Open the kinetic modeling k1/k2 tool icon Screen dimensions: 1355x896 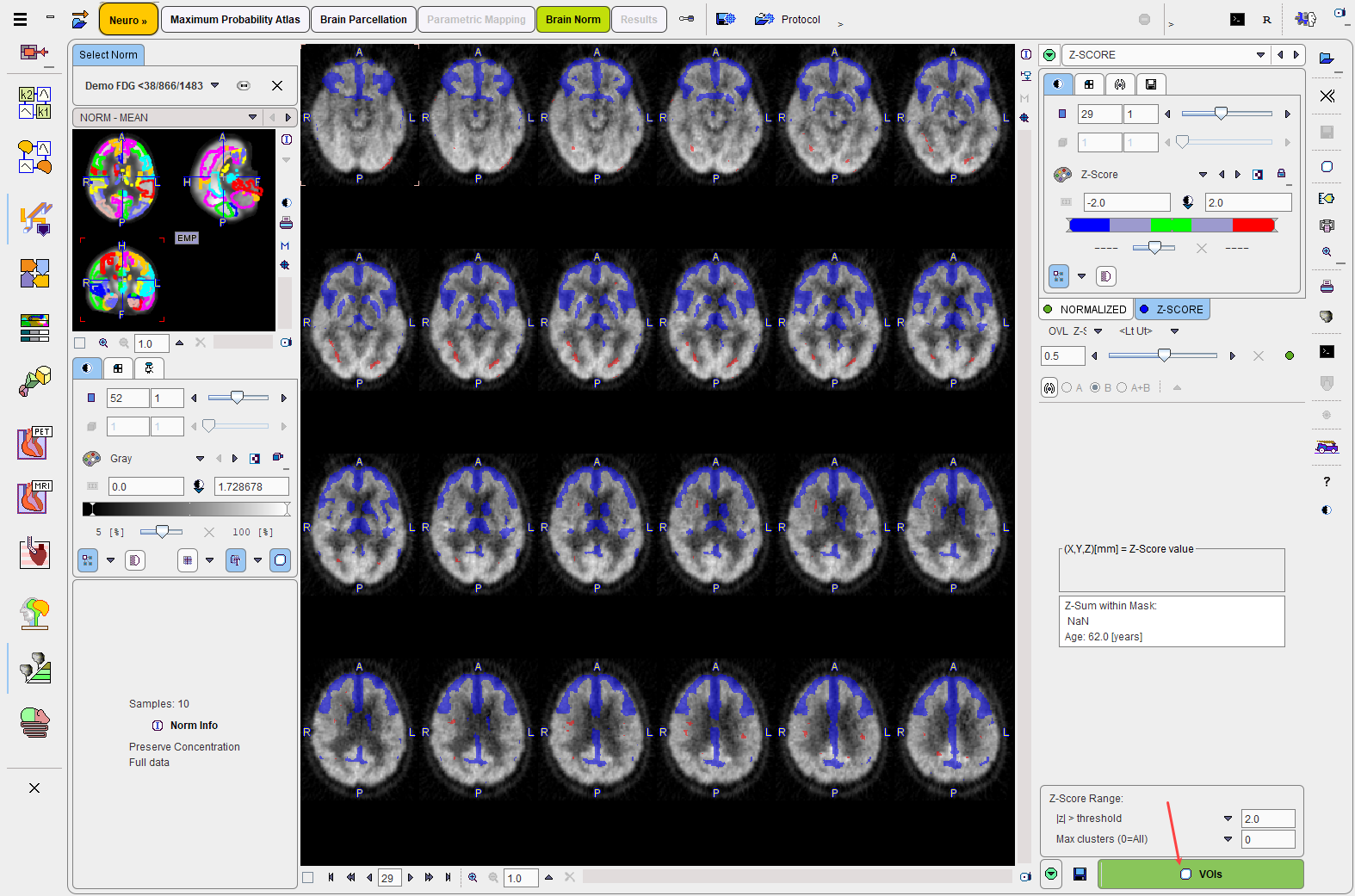pos(35,102)
